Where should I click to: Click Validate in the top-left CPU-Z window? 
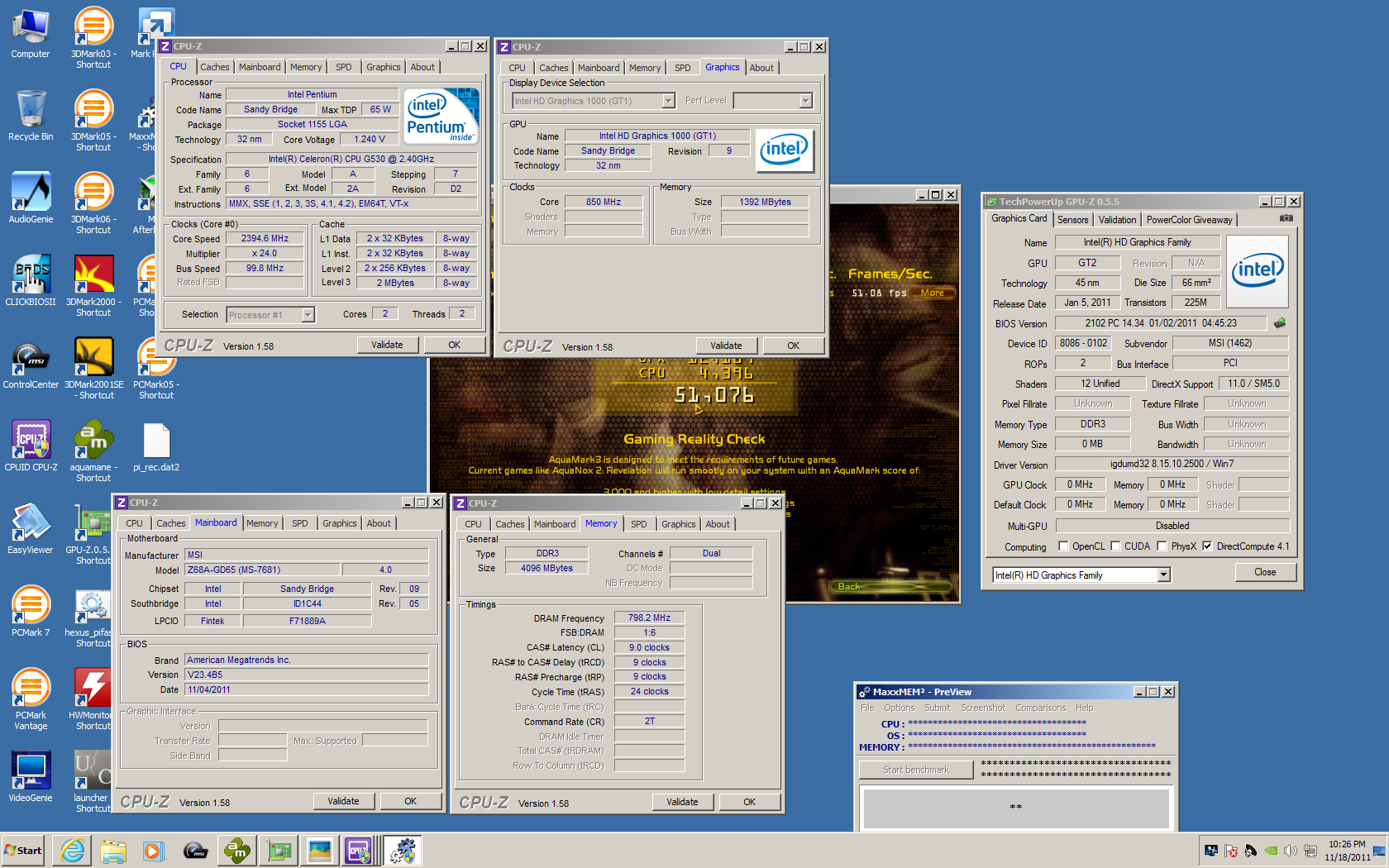[x=387, y=345]
